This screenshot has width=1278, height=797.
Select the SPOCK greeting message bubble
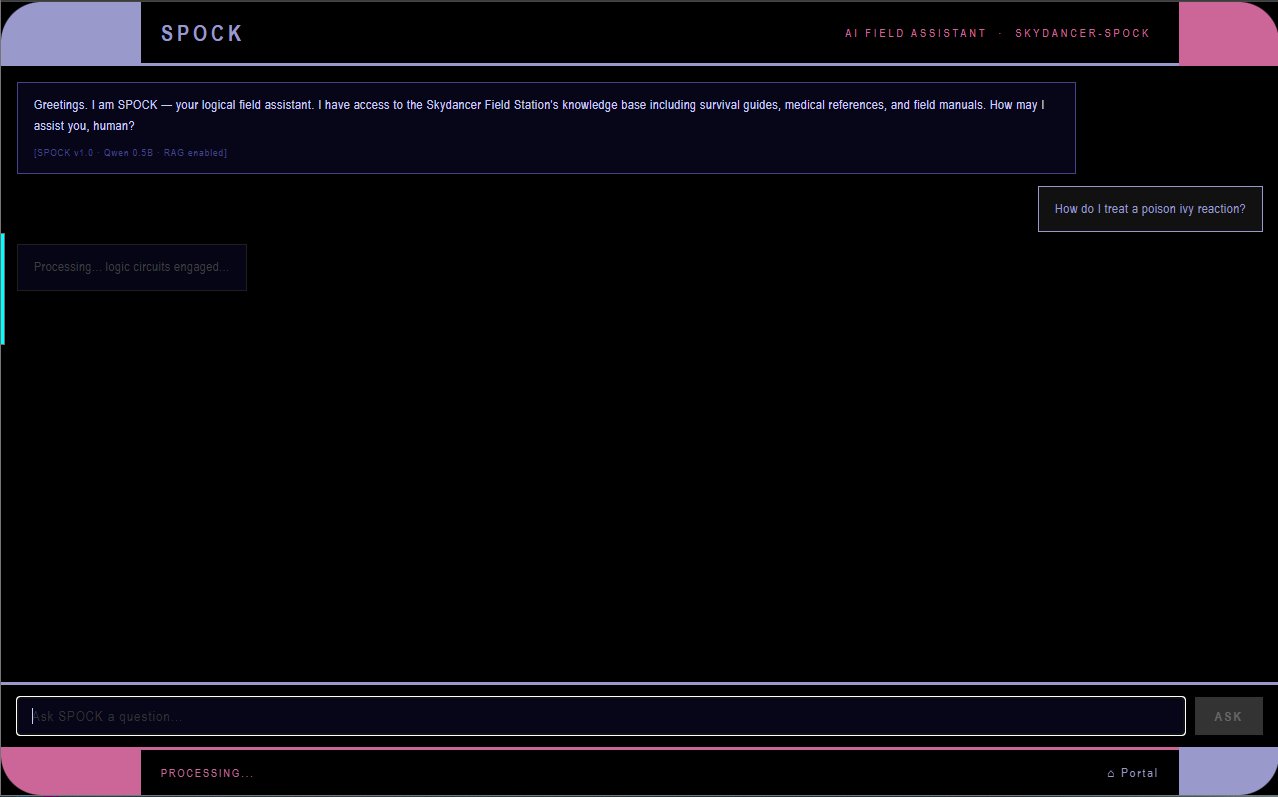546,116
